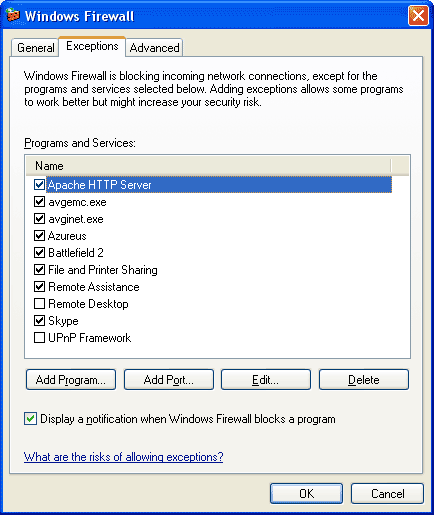Viewport: 434px width, 515px height.
Task: Enable the Remote Desktop checkbox
Action: click(x=39, y=304)
